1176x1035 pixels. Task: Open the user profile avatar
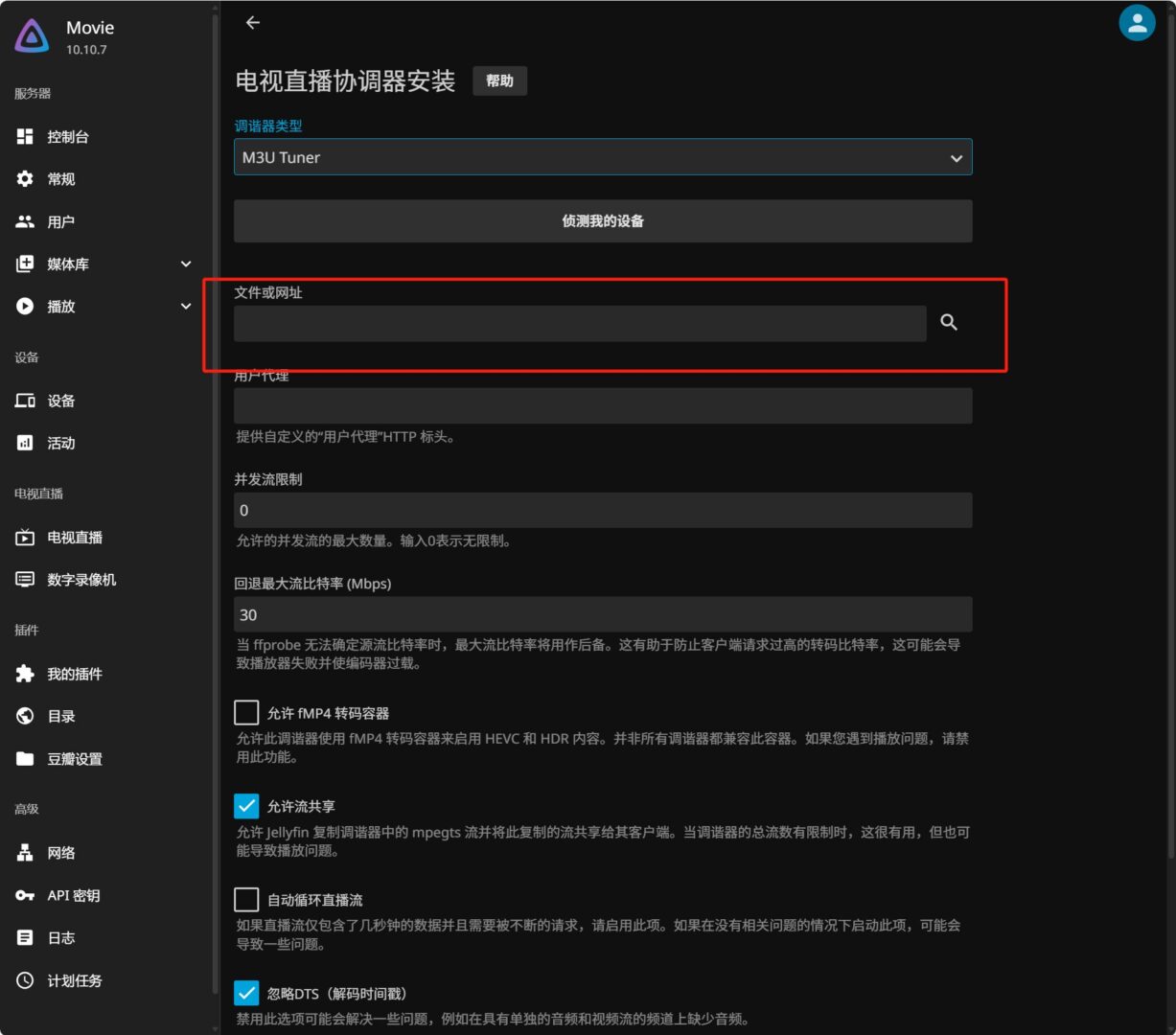click(x=1137, y=24)
